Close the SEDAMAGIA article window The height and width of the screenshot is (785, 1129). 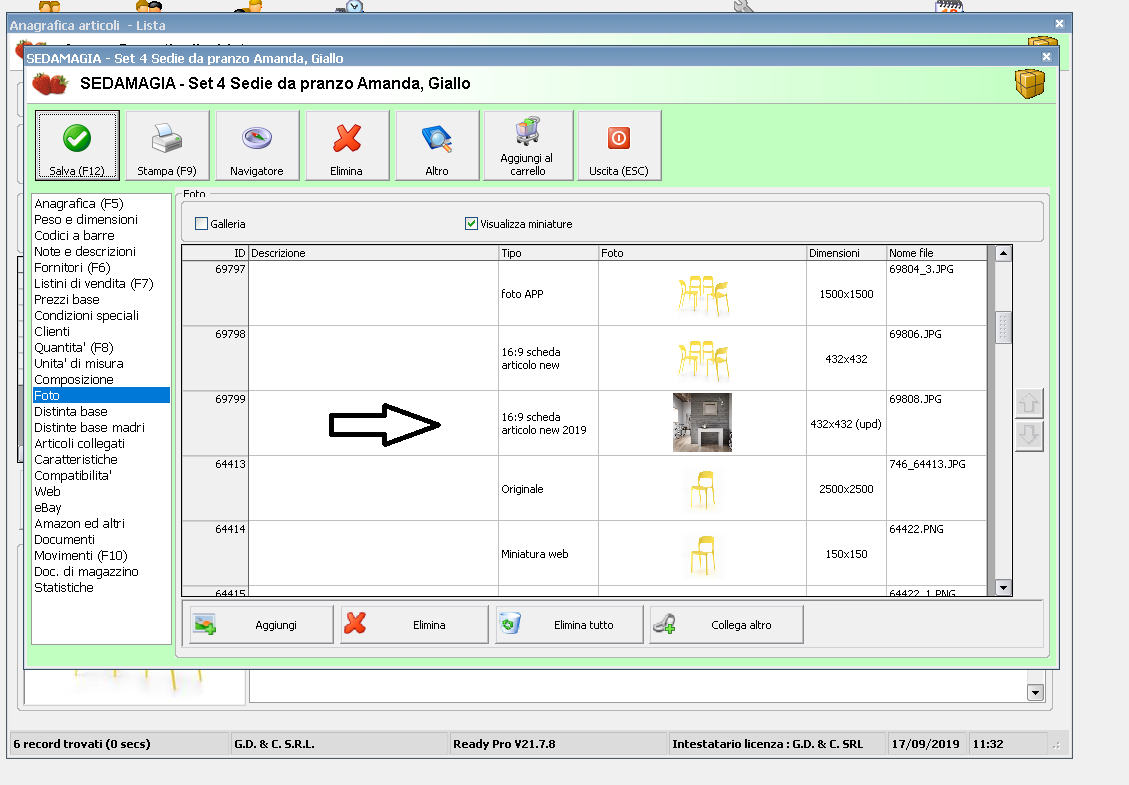click(1046, 57)
